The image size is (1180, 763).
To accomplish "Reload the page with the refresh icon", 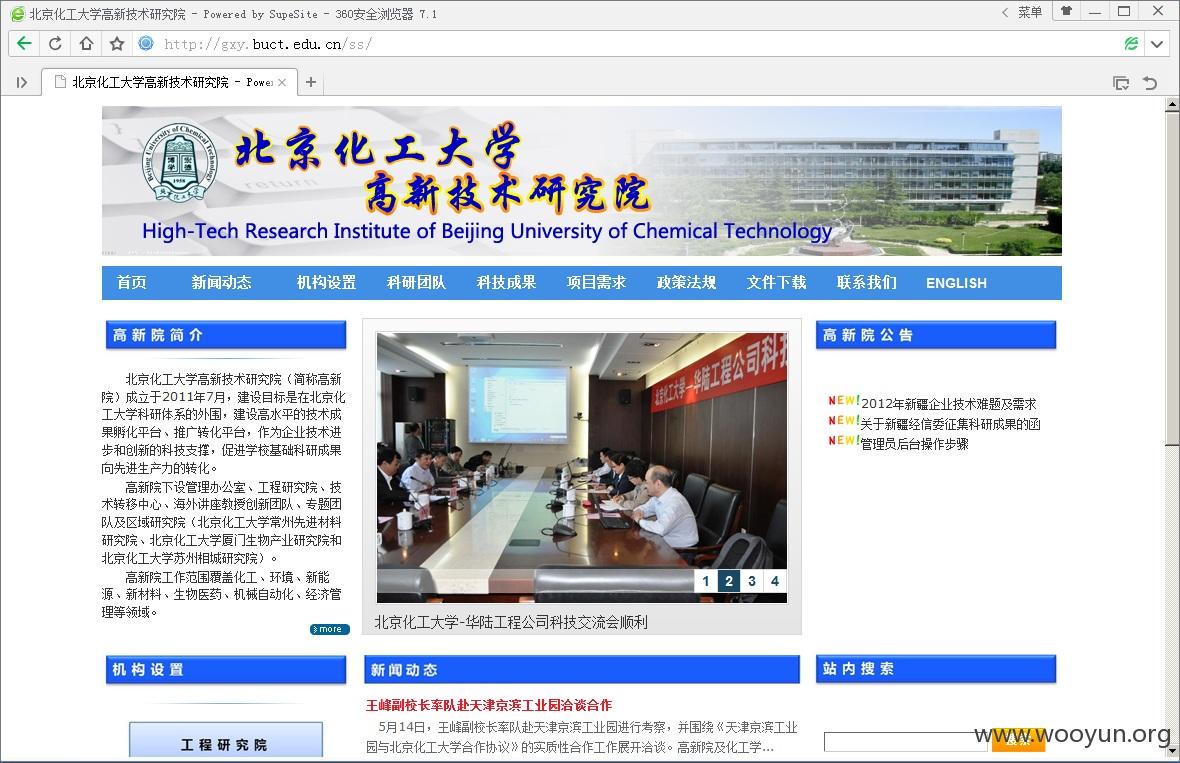I will 55,44.
